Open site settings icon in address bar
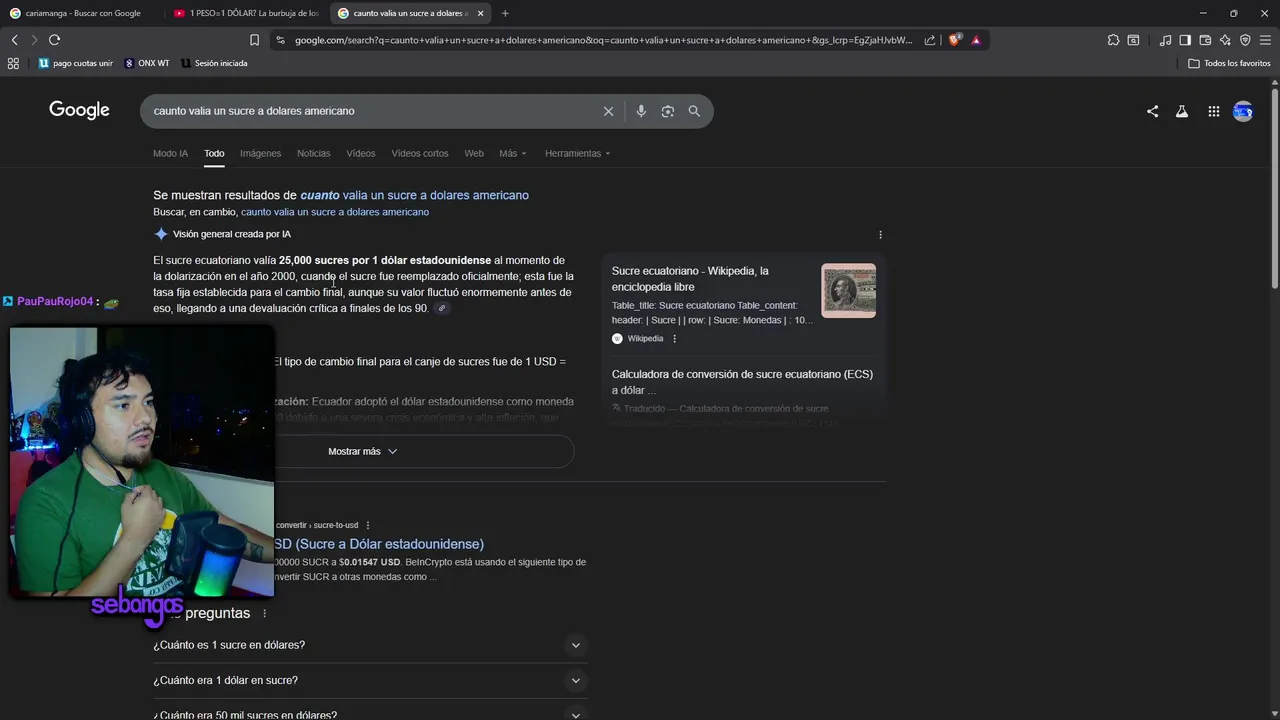 click(280, 40)
